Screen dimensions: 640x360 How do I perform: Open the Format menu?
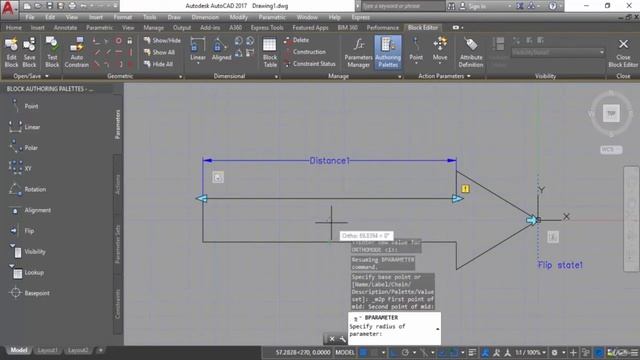tap(122, 17)
